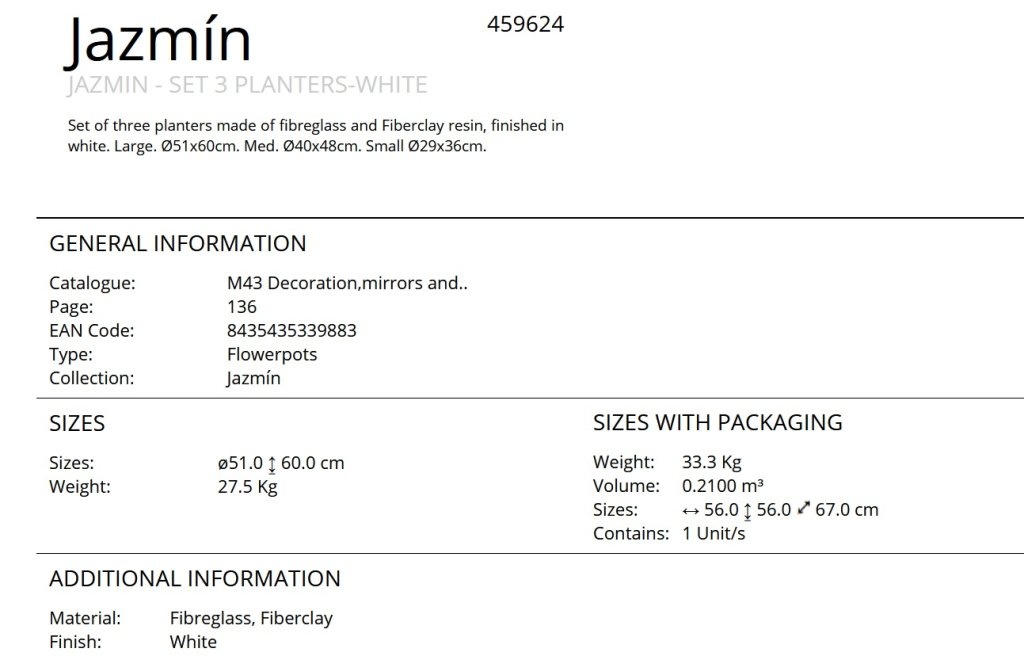Click the material value Fibreglass, Fiberclay
The width and height of the screenshot is (1024, 656).
coord(251,619)
